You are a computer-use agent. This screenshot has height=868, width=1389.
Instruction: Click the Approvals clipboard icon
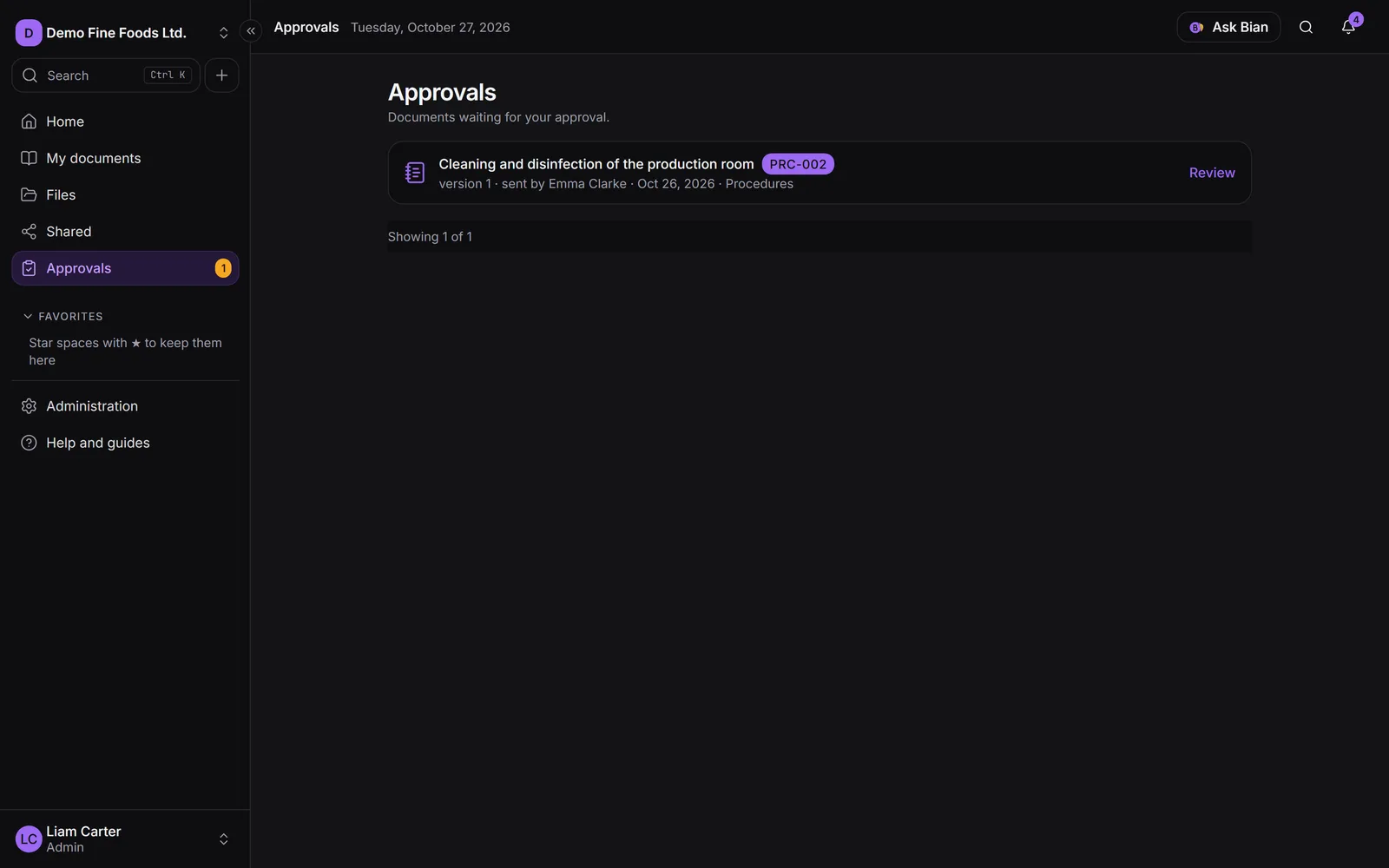[29, 268]
